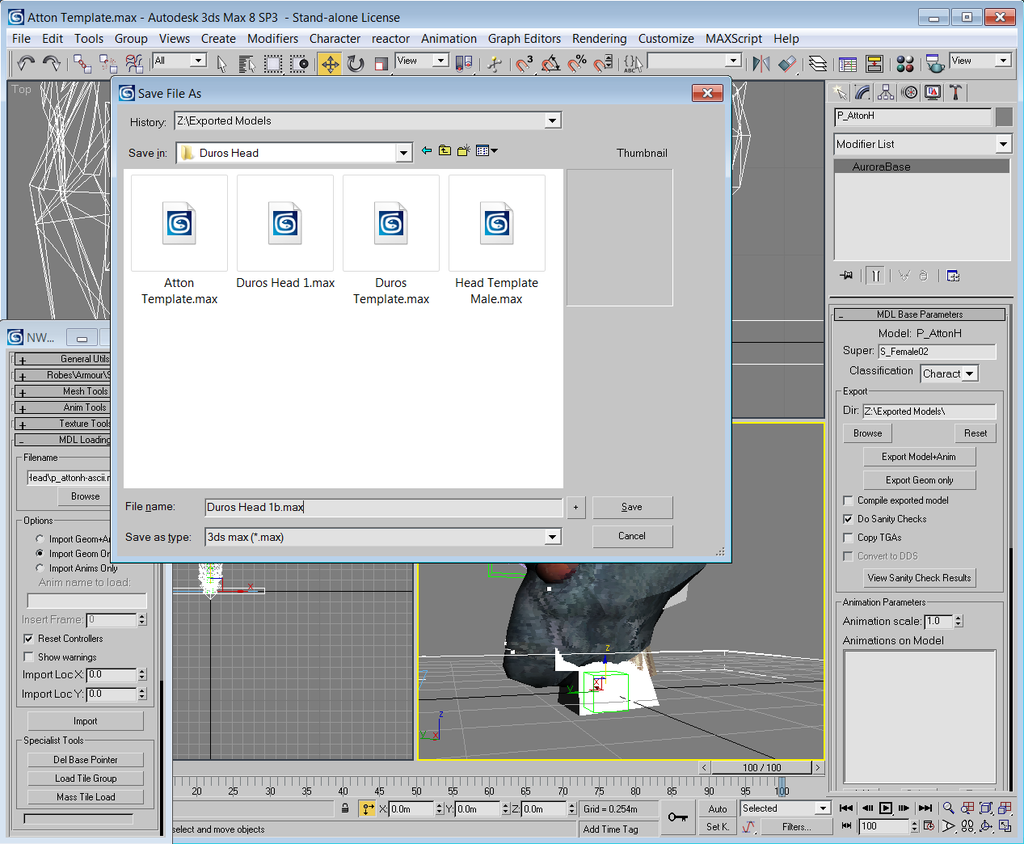The image size is (1024, 844).
Task: Collapse the MDL Base Parameters rollout
Action: 920,314
